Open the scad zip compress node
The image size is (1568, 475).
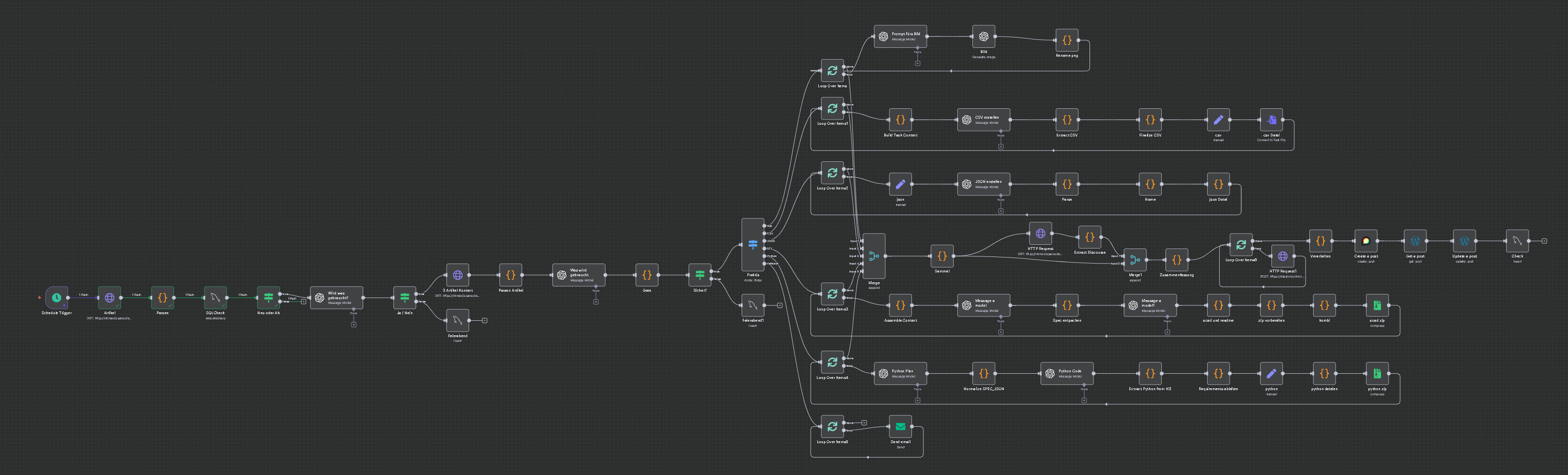point(1377,305)
